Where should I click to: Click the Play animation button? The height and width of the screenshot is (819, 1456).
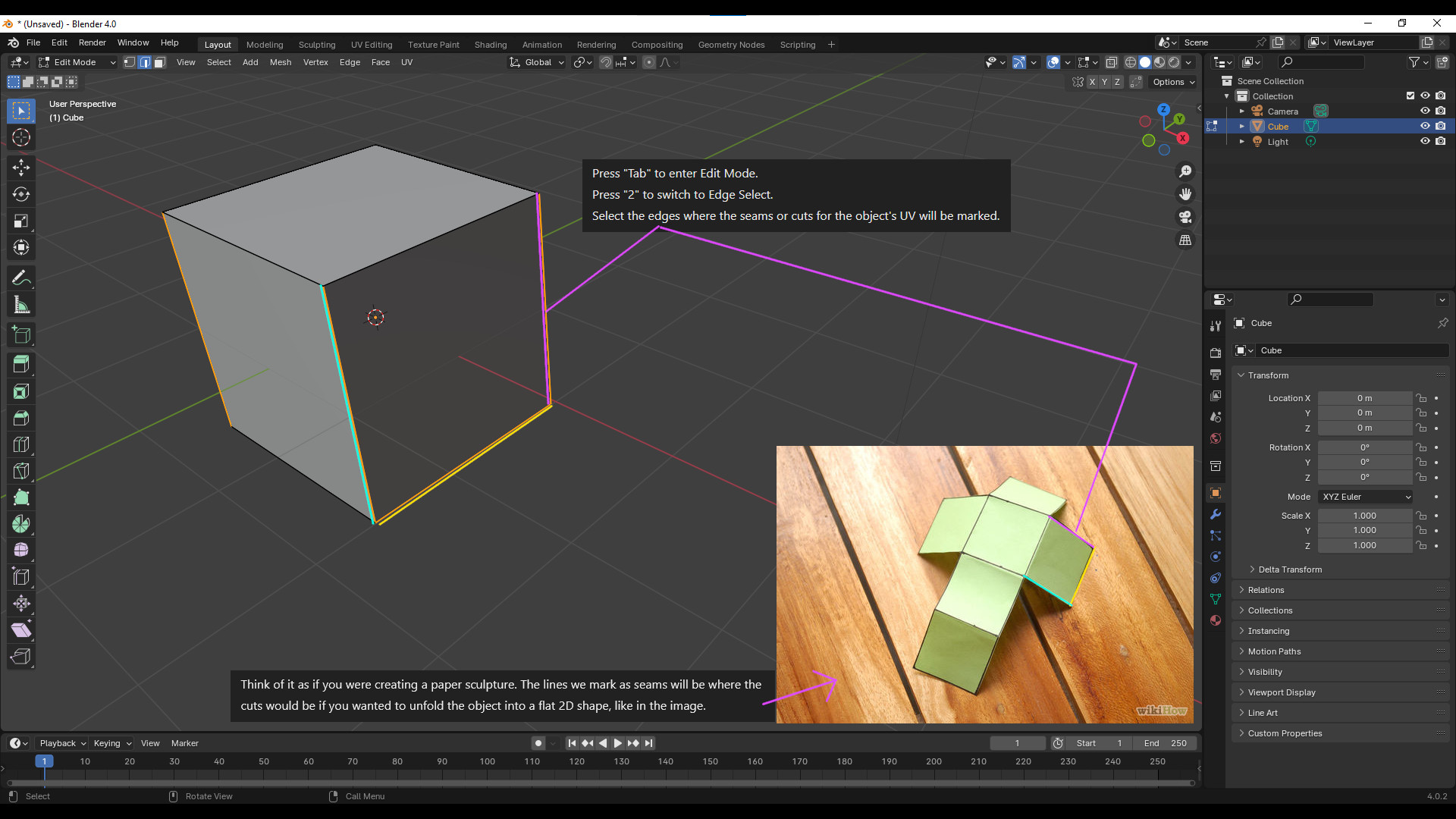[x=617, y=743]
